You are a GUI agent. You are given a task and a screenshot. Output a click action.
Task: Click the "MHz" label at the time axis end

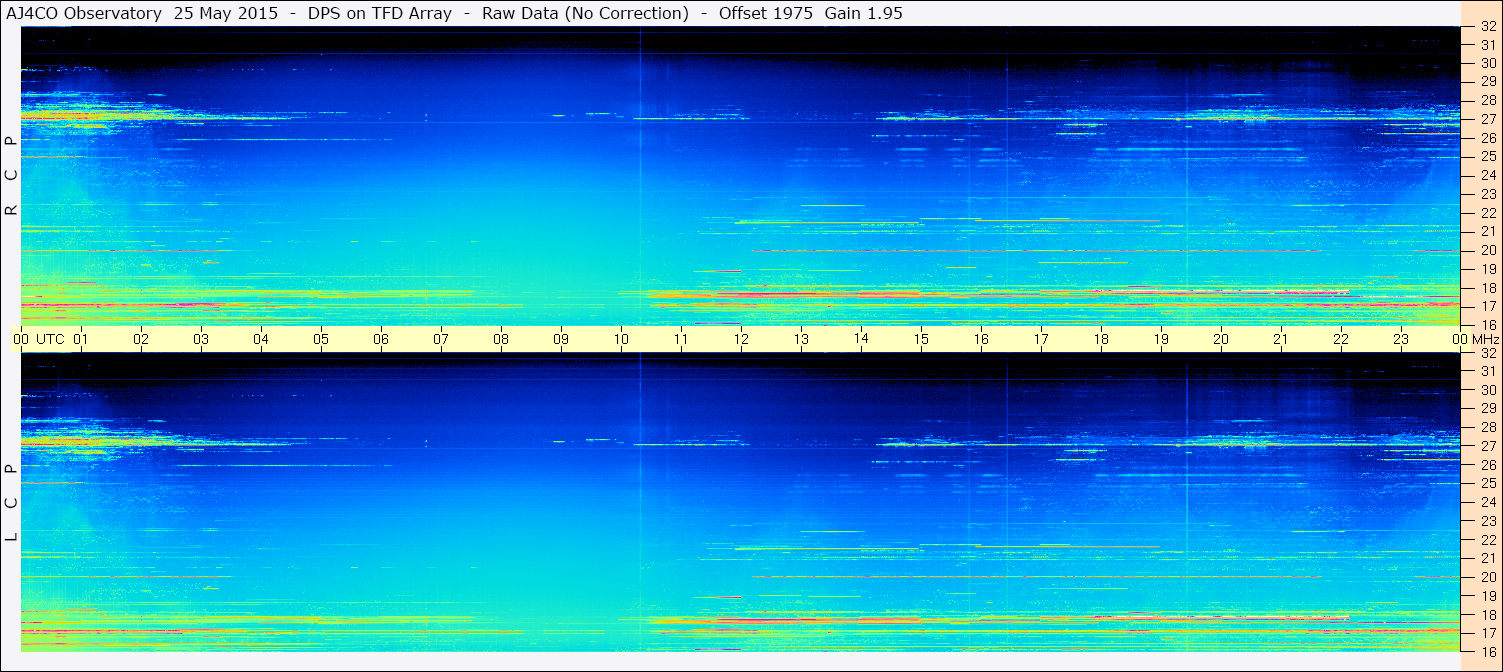pyautogui.click(x=1487, y=339)
